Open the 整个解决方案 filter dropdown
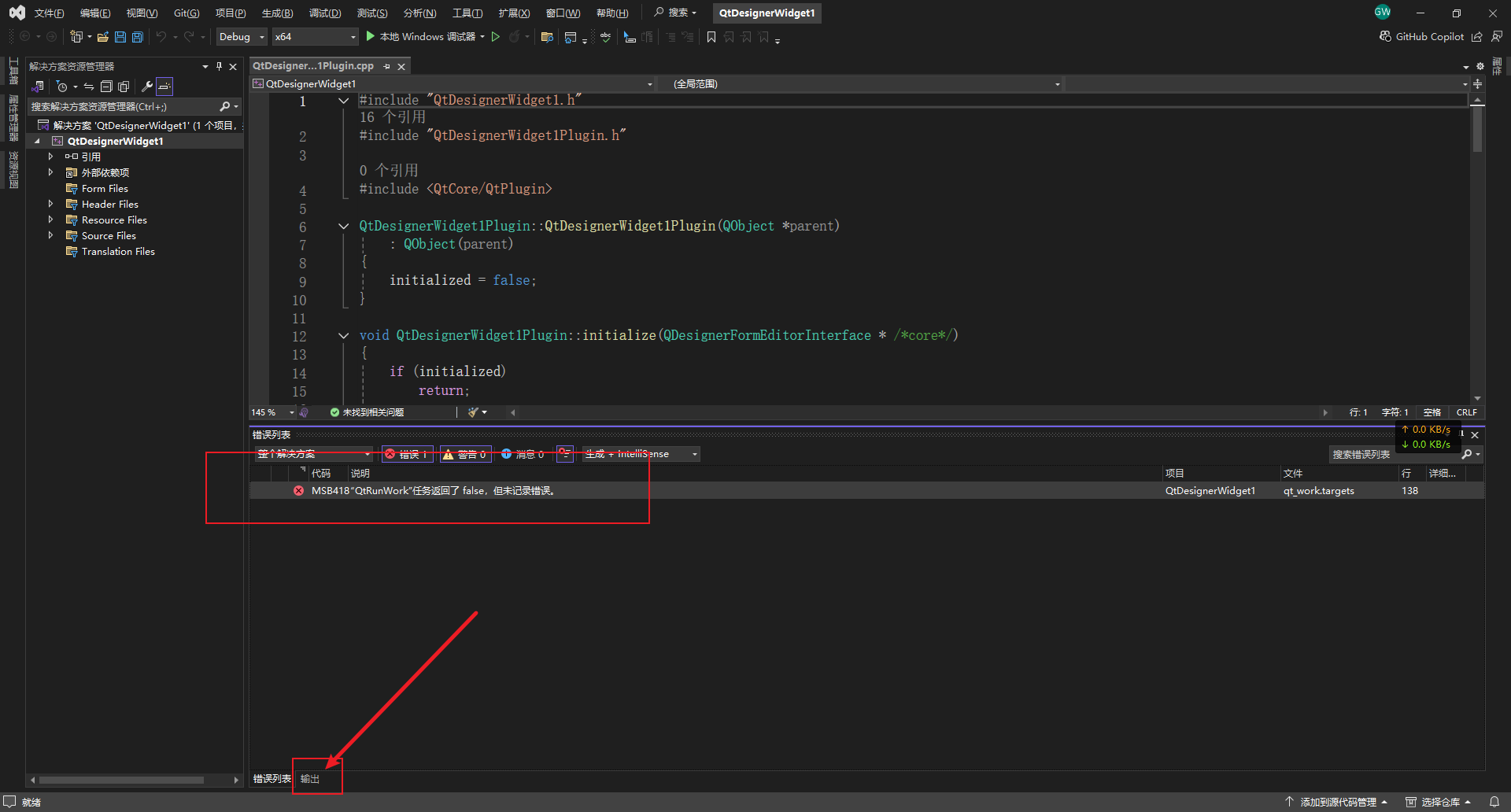Viewport: 1511px width, 812px height. tap(314, 454)
